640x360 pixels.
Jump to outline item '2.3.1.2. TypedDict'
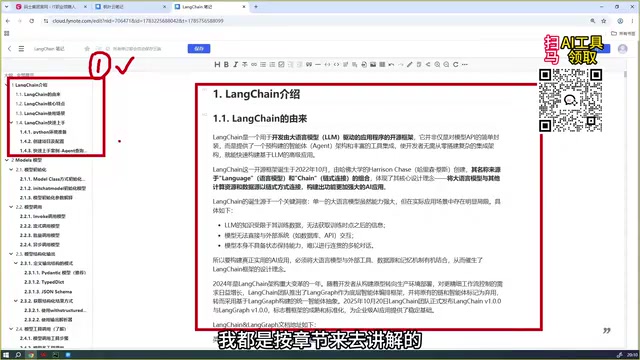pyautogui.click(x=44, y=282)
